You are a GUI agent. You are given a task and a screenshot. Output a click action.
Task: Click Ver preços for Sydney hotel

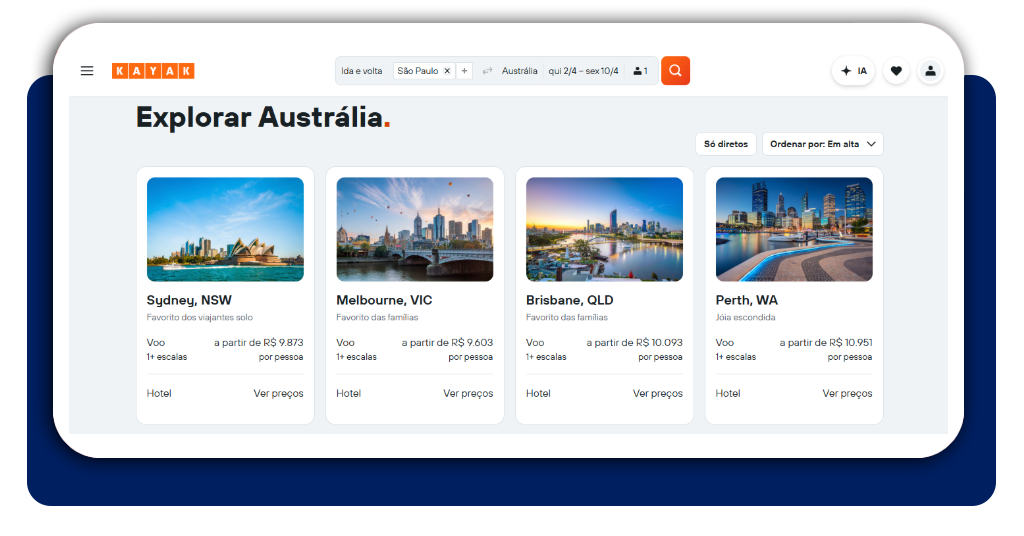point(278,394)
